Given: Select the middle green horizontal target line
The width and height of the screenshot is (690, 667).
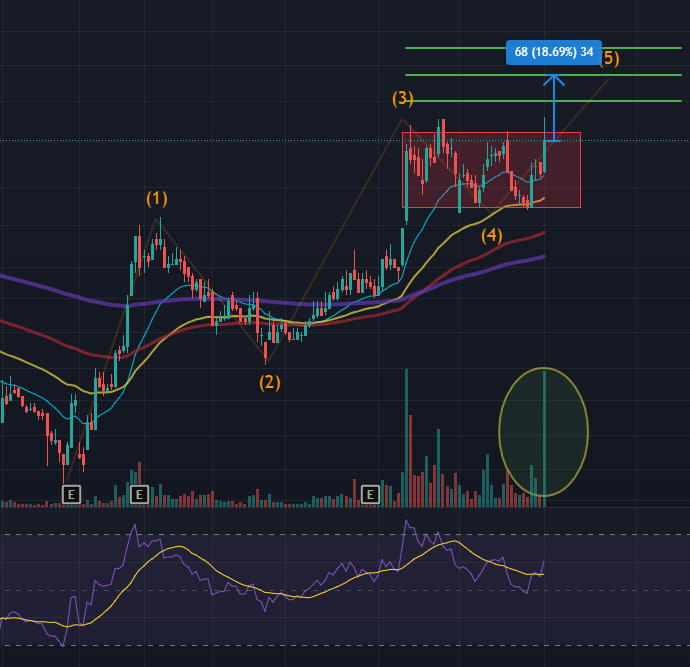Looking at the screenshot, I should point(543,75).
